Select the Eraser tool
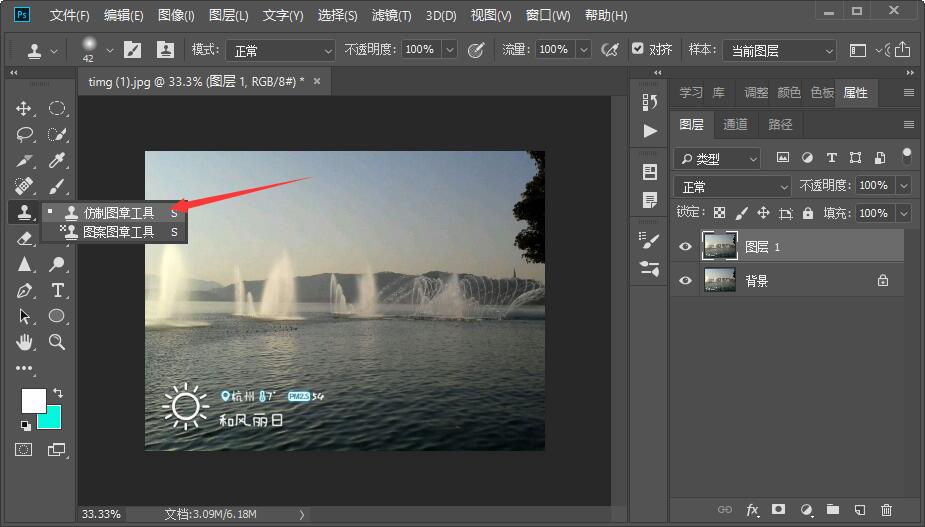 (24, 238)
